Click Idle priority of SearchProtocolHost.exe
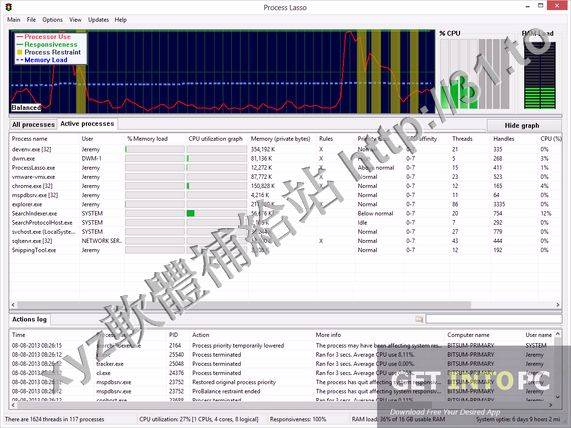This screenshot has width=571, height=428. 362,223
